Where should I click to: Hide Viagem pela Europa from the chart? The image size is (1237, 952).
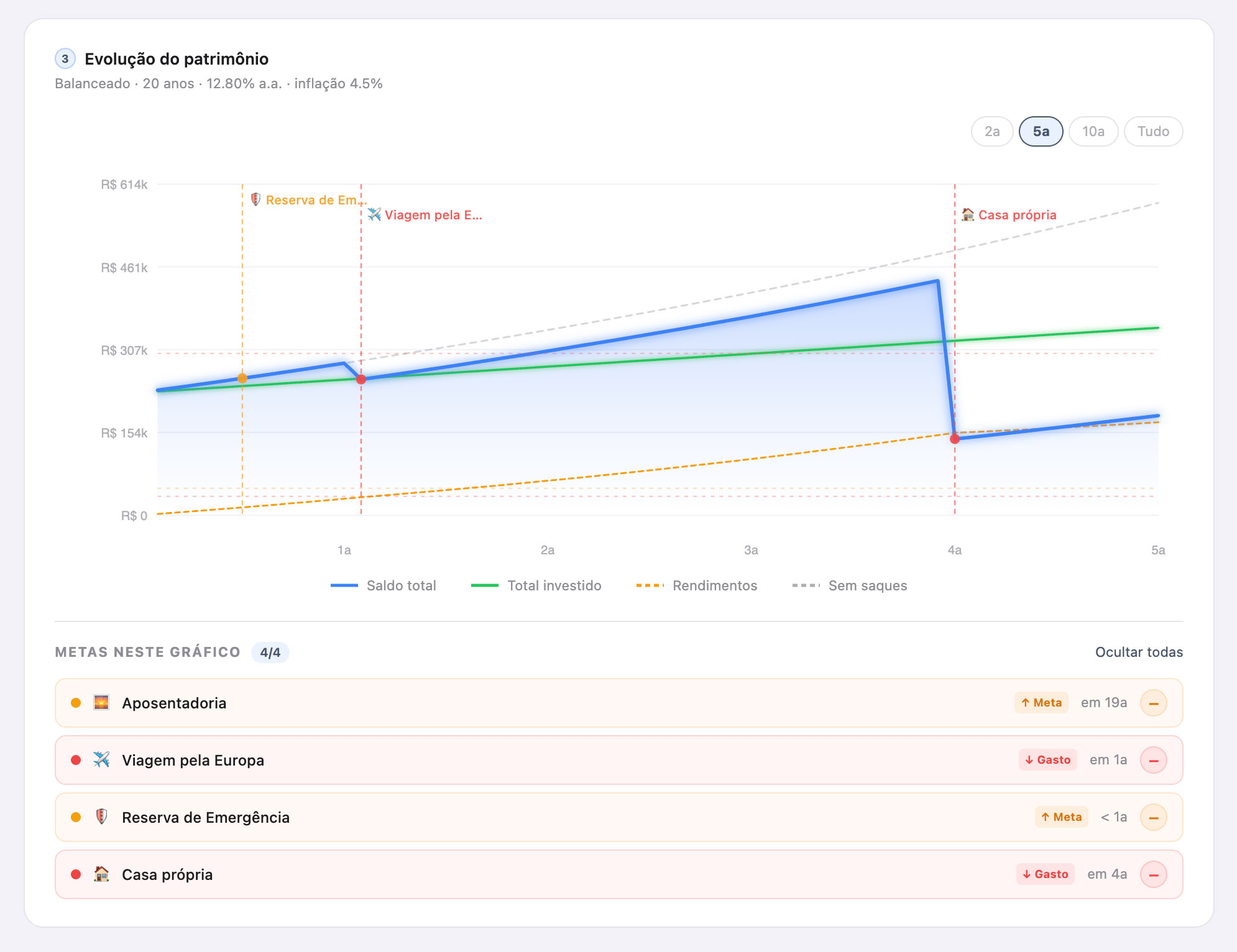click(x=1153, y=760)
